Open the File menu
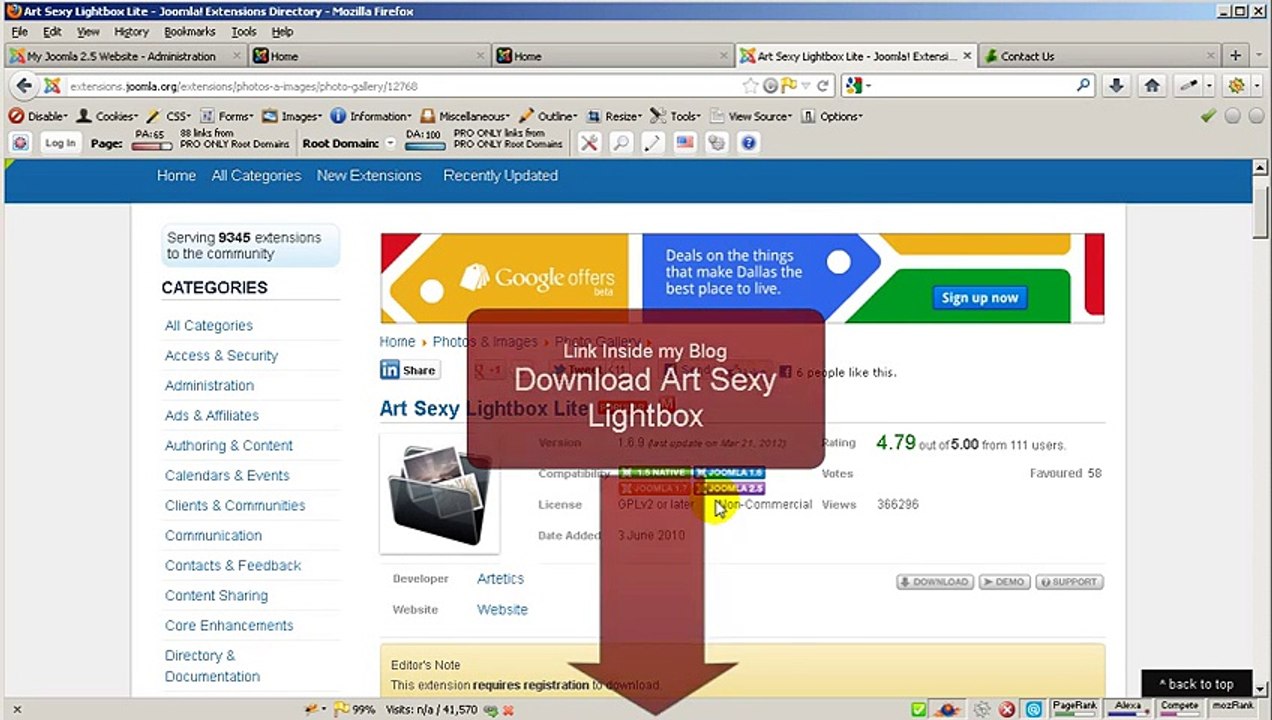1272x720 pixels. coord(20,32)
